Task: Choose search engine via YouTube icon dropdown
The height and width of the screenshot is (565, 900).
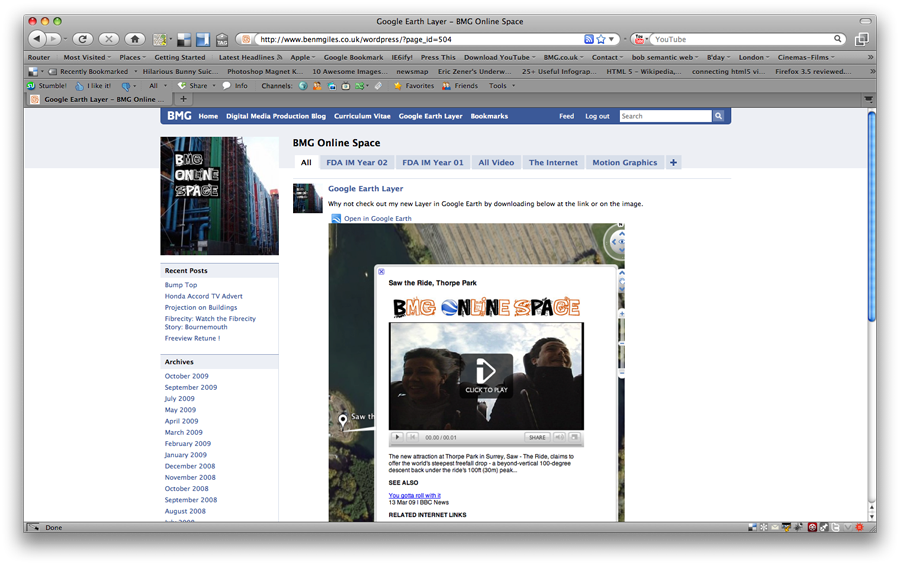Action: tap(640, 39)
